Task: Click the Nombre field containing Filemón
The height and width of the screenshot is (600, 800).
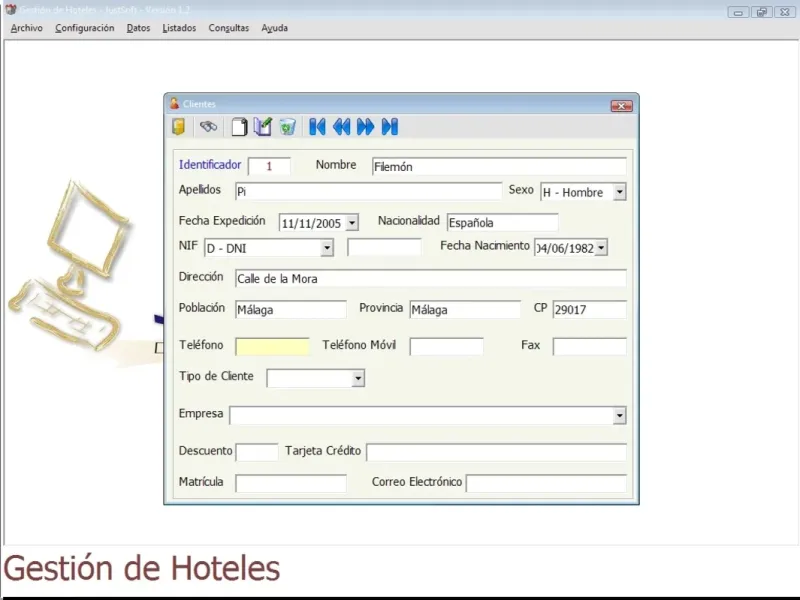Action: [499, 166]
